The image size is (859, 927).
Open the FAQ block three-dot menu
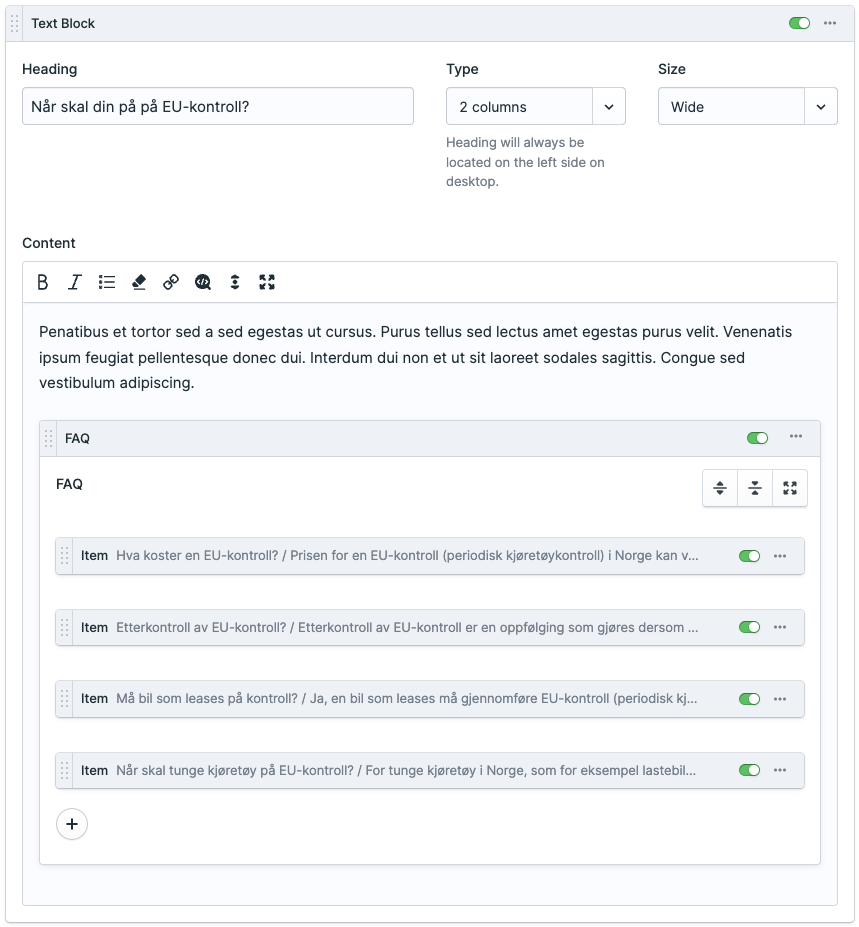(x=796, y=437)
